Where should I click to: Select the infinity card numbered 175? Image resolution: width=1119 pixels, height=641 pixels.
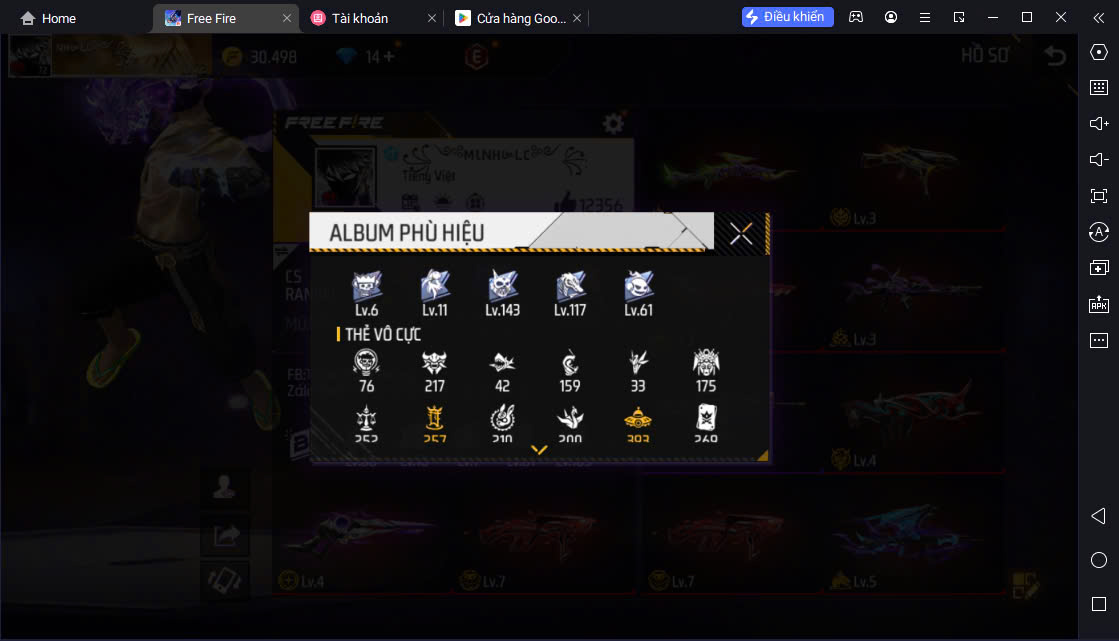point(706,372)
